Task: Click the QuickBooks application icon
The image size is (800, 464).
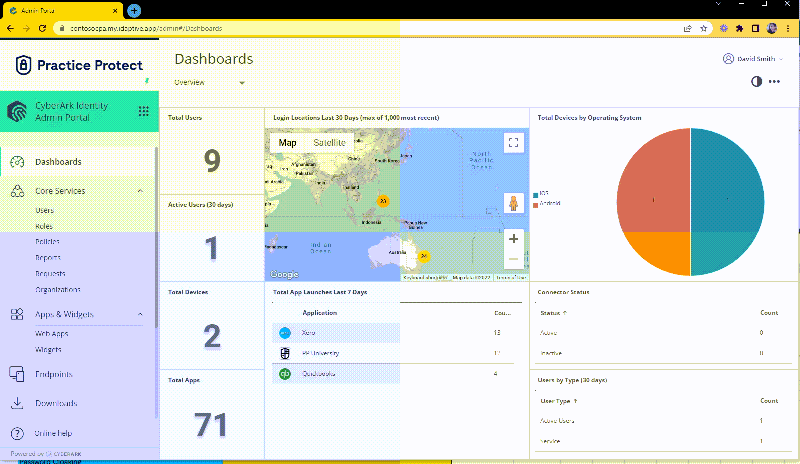Action: [285, 374]
